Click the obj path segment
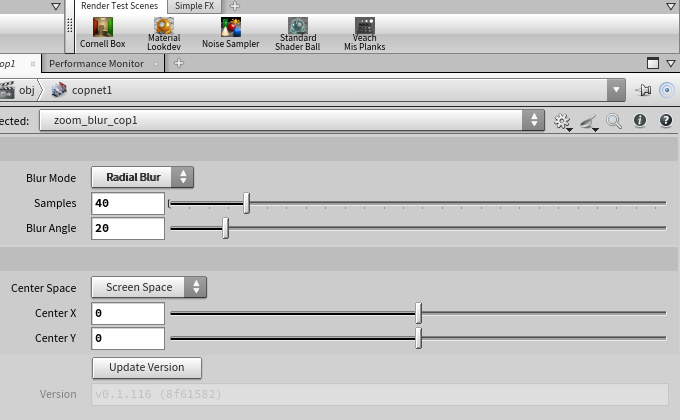680x420 pixels. coord(26,90)
